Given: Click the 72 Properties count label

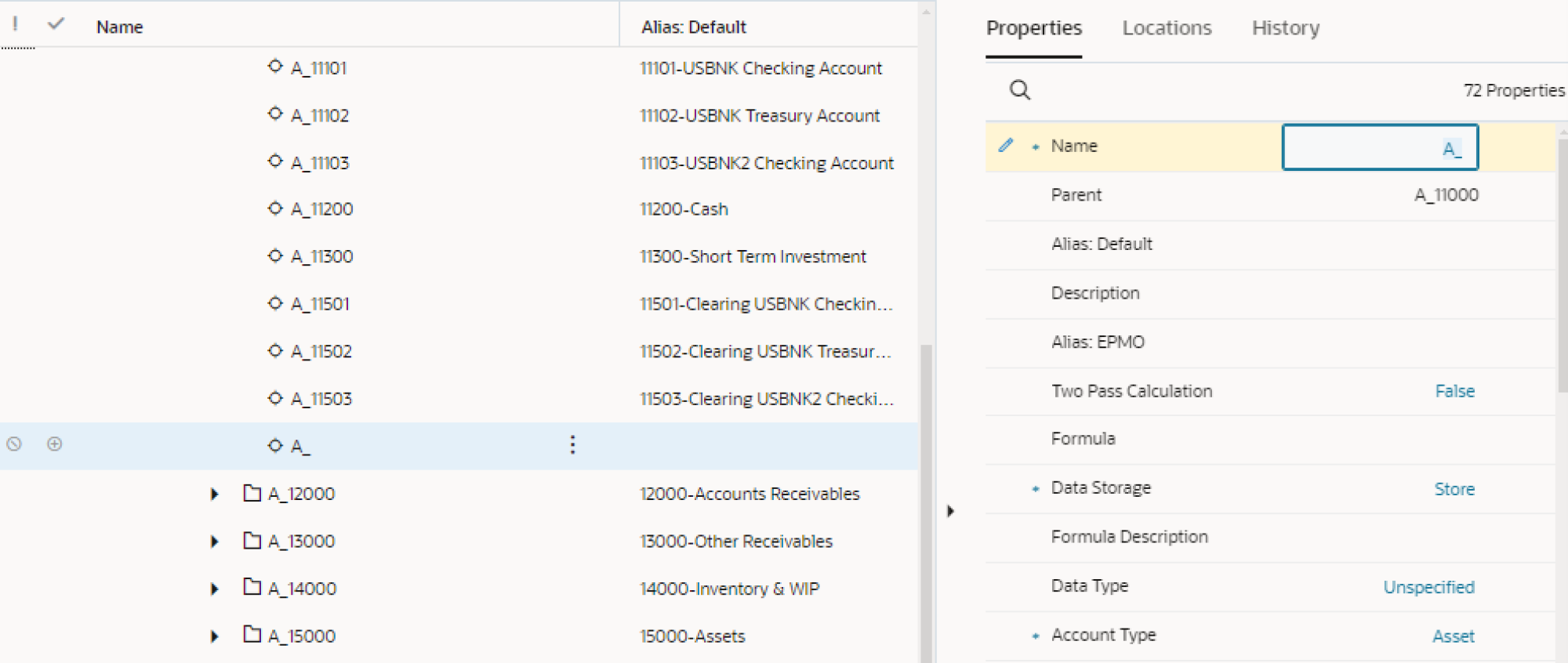Looking at the screenshot, I should point(1514,91).
